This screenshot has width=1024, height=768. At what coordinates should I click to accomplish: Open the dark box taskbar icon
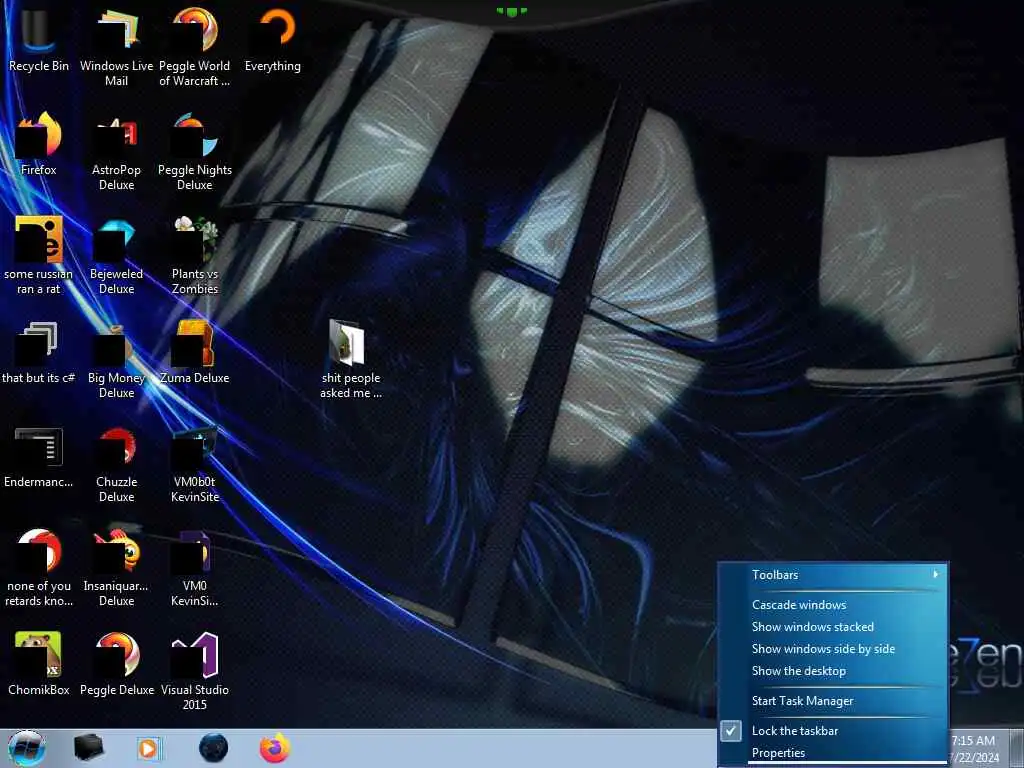tap(89, 748)
